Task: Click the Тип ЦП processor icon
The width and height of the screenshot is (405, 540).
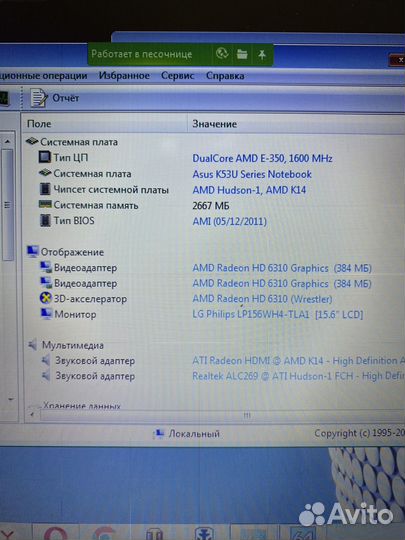Action: coord(45,157)
